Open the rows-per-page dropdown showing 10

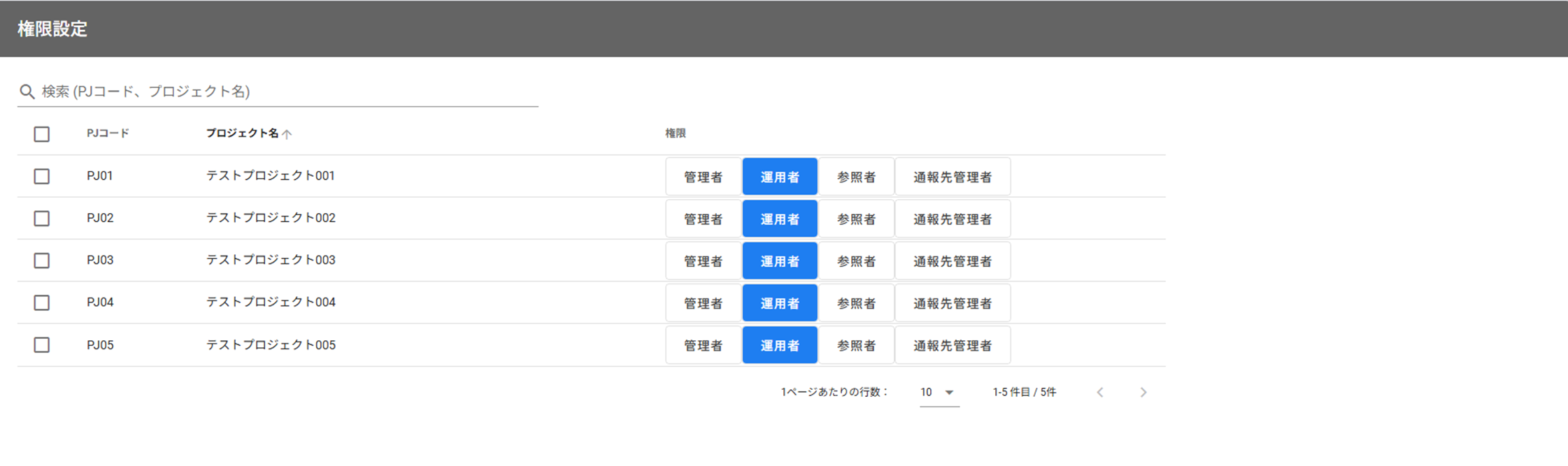[x=939, y=393]
